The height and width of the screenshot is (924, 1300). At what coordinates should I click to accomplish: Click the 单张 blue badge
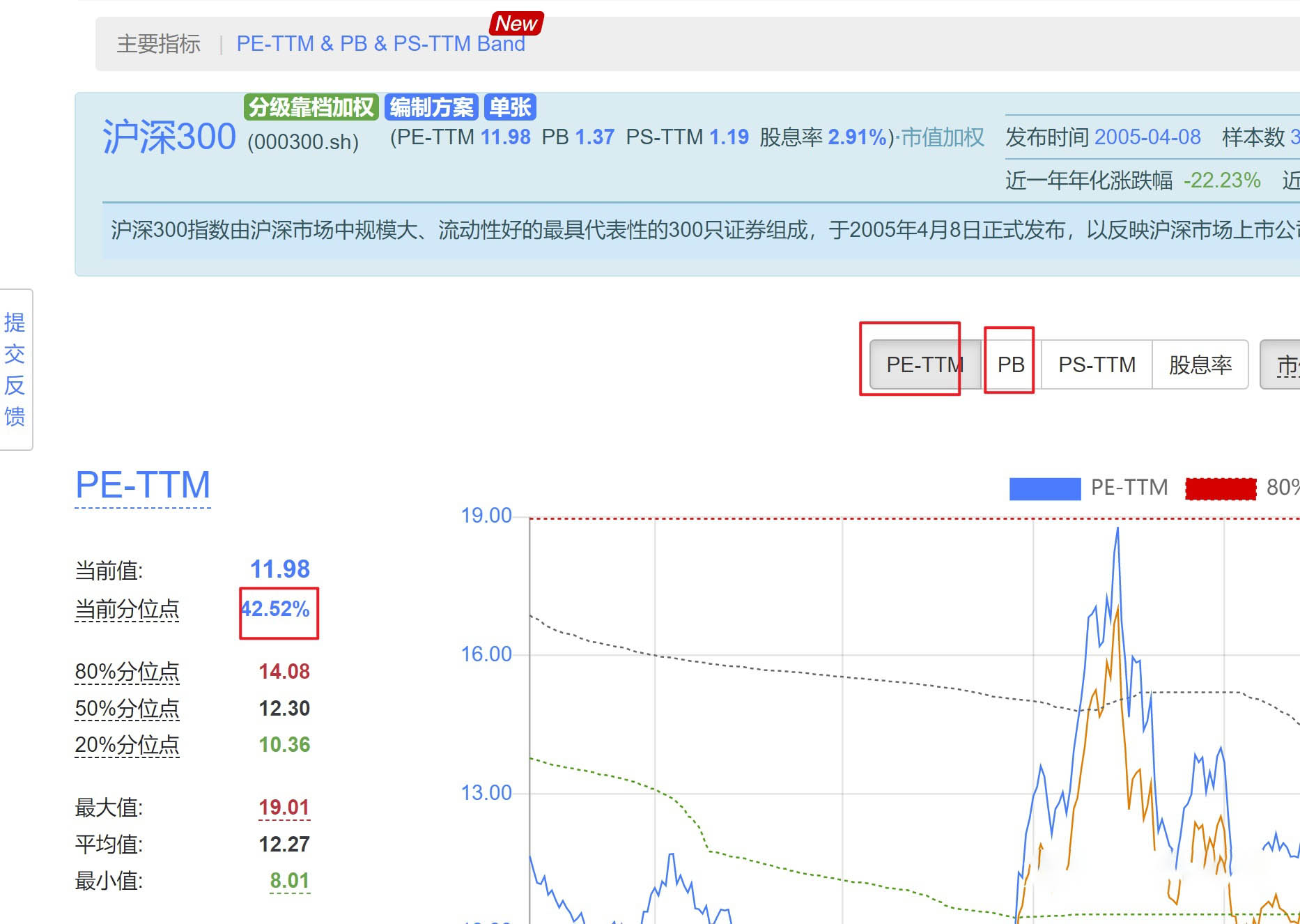[509, 107]
